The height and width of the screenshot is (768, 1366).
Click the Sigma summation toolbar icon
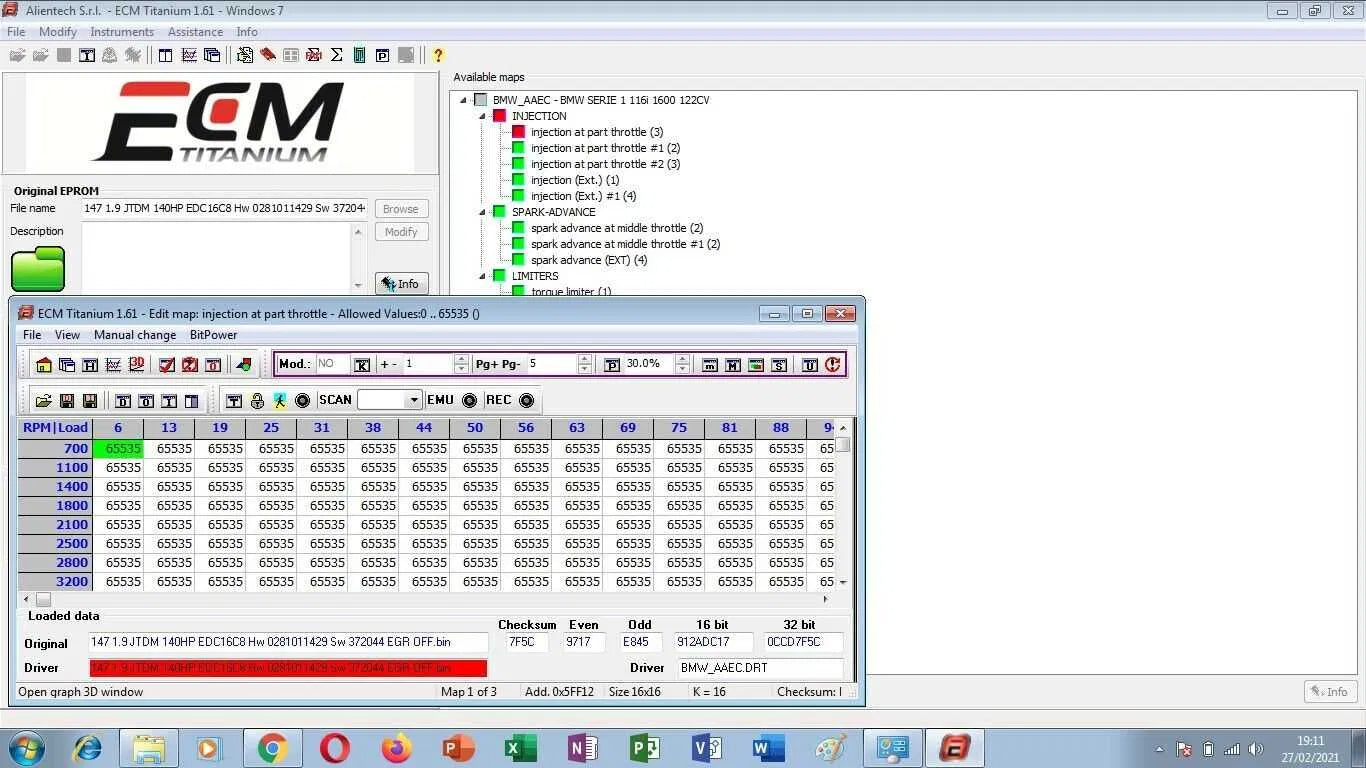coord(336,55)
